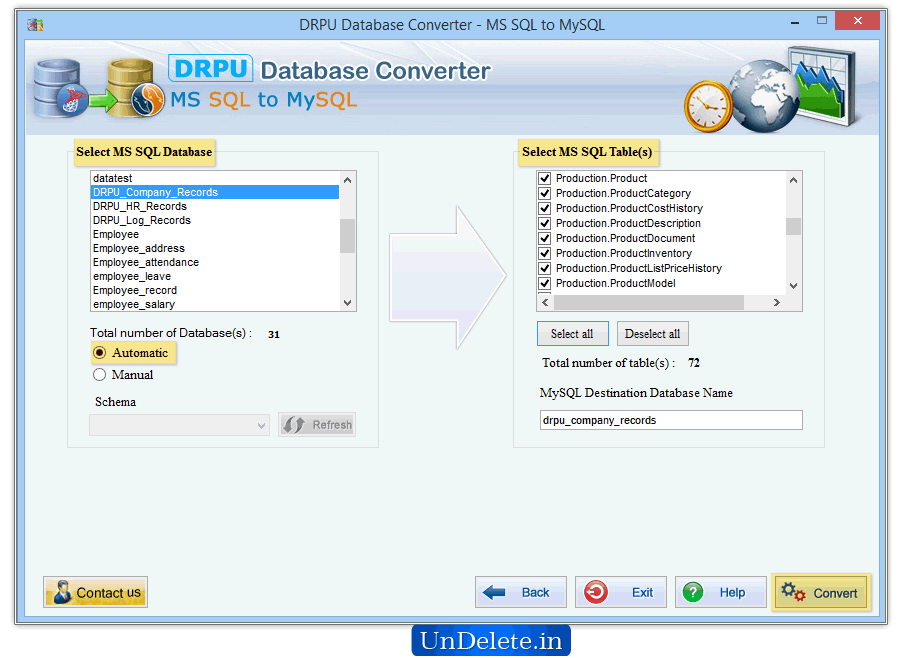Click the red Exit power icon
This screenshot has height=658, width=900.
[596, 592]
